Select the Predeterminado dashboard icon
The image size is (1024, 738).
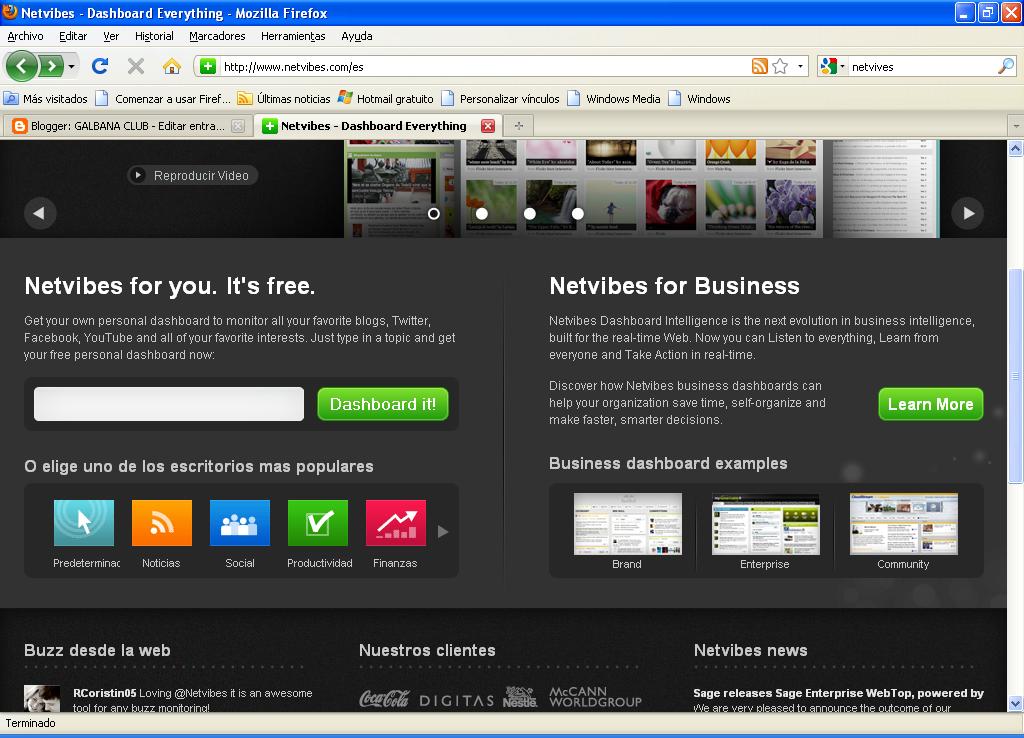coord(84,522)
